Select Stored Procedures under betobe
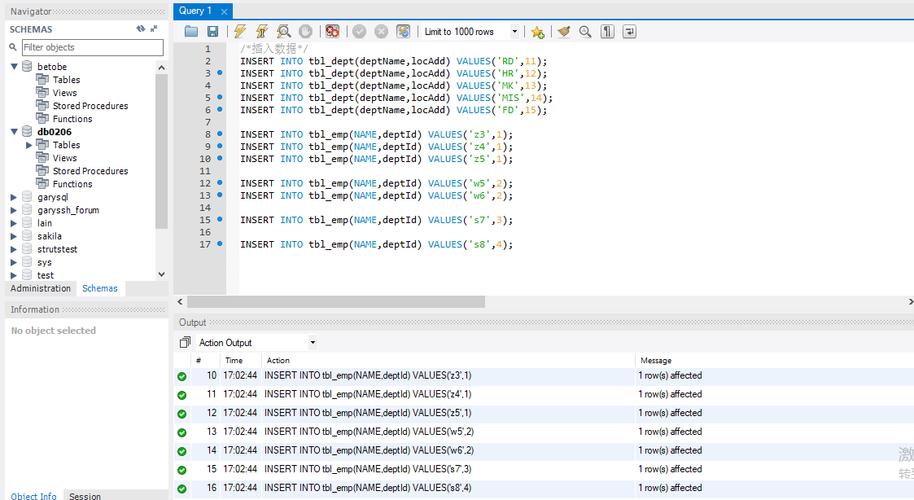Image resolution: width=914 pixels, height=500 pixels. [90, 105]
